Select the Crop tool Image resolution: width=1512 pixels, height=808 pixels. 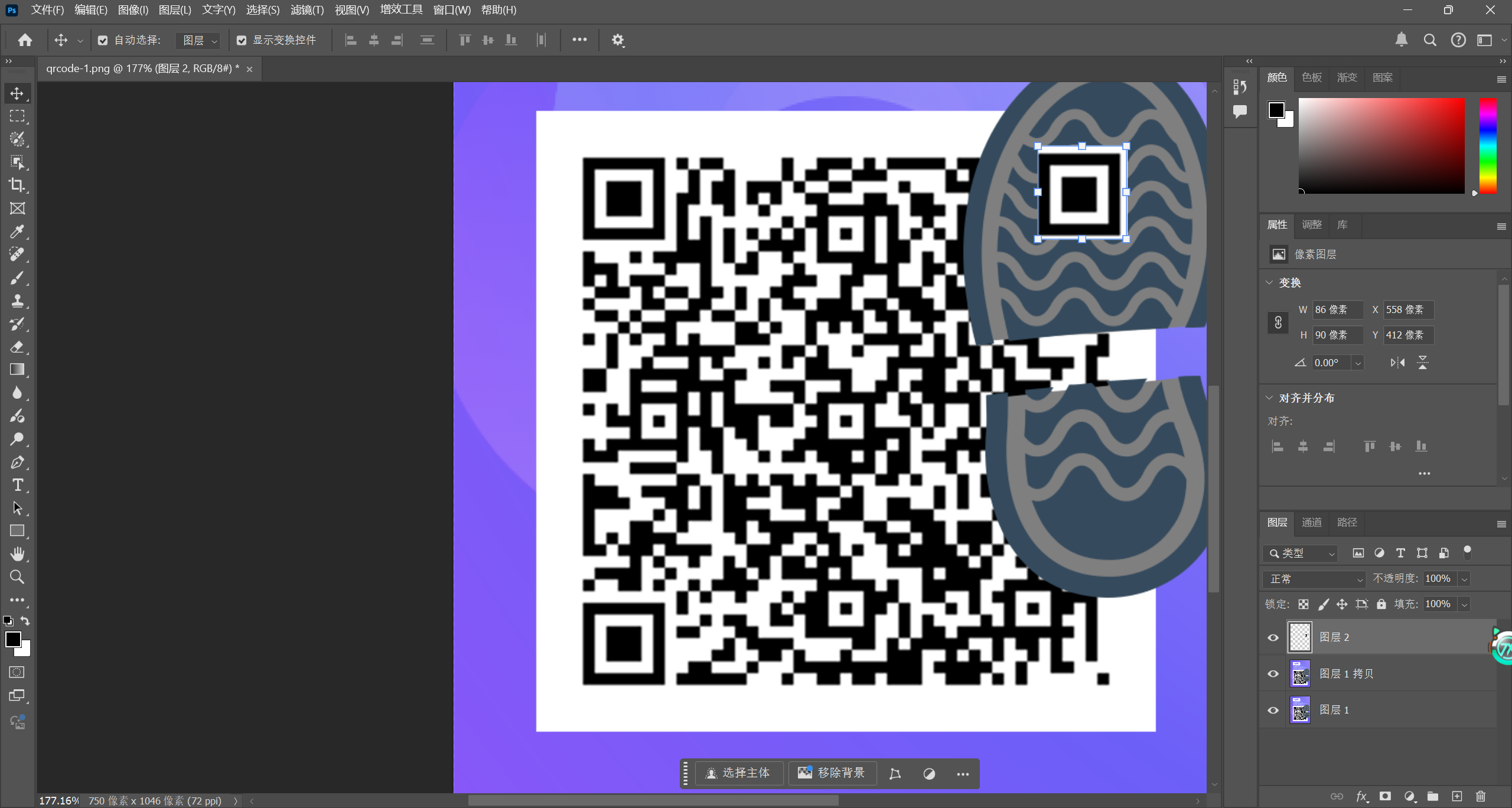click(17, 185)
